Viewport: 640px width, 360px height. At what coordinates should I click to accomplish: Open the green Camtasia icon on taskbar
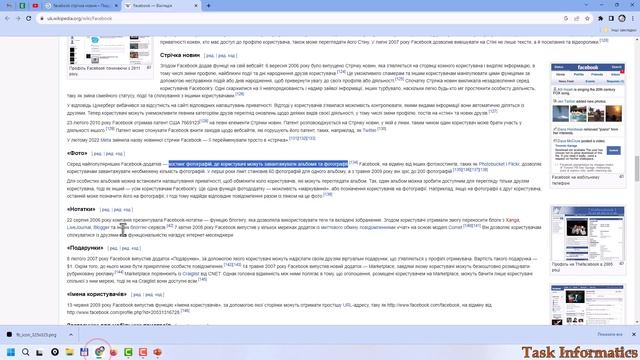pyautogui.click(x=128, y=352)
